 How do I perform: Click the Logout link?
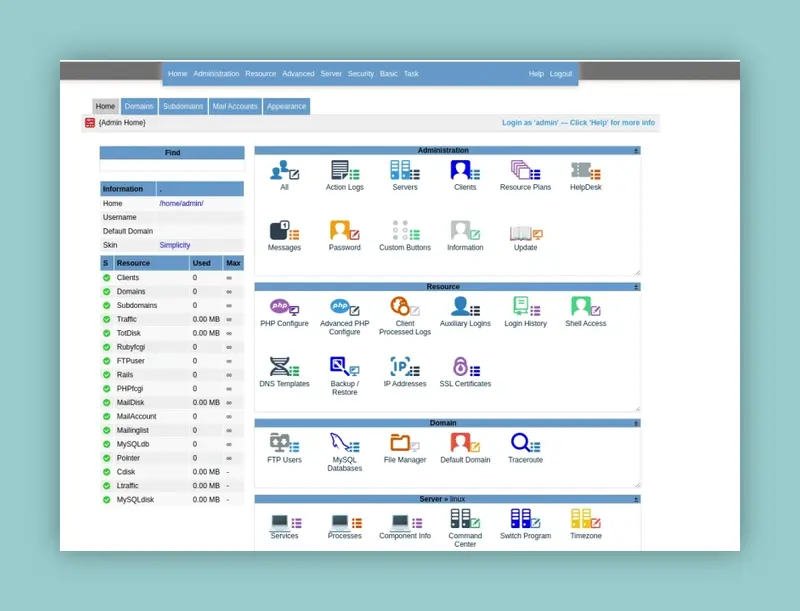pyautogui.click(x=561, y=74)
